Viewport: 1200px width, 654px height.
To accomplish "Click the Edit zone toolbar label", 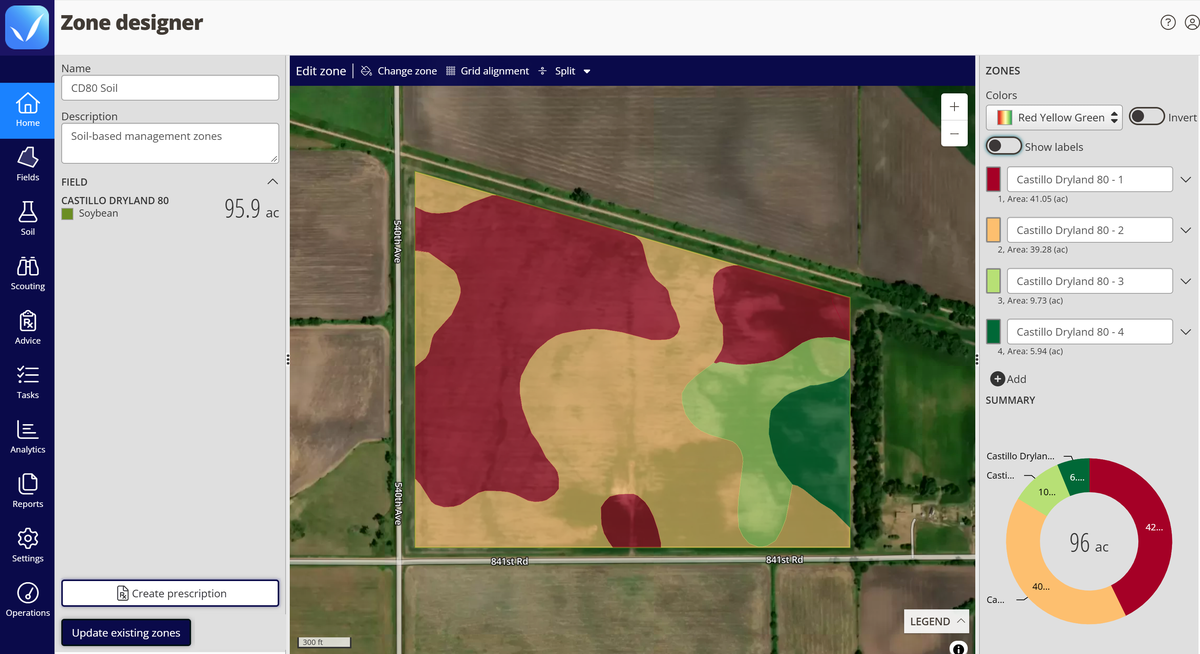I will tap(321, 71).
